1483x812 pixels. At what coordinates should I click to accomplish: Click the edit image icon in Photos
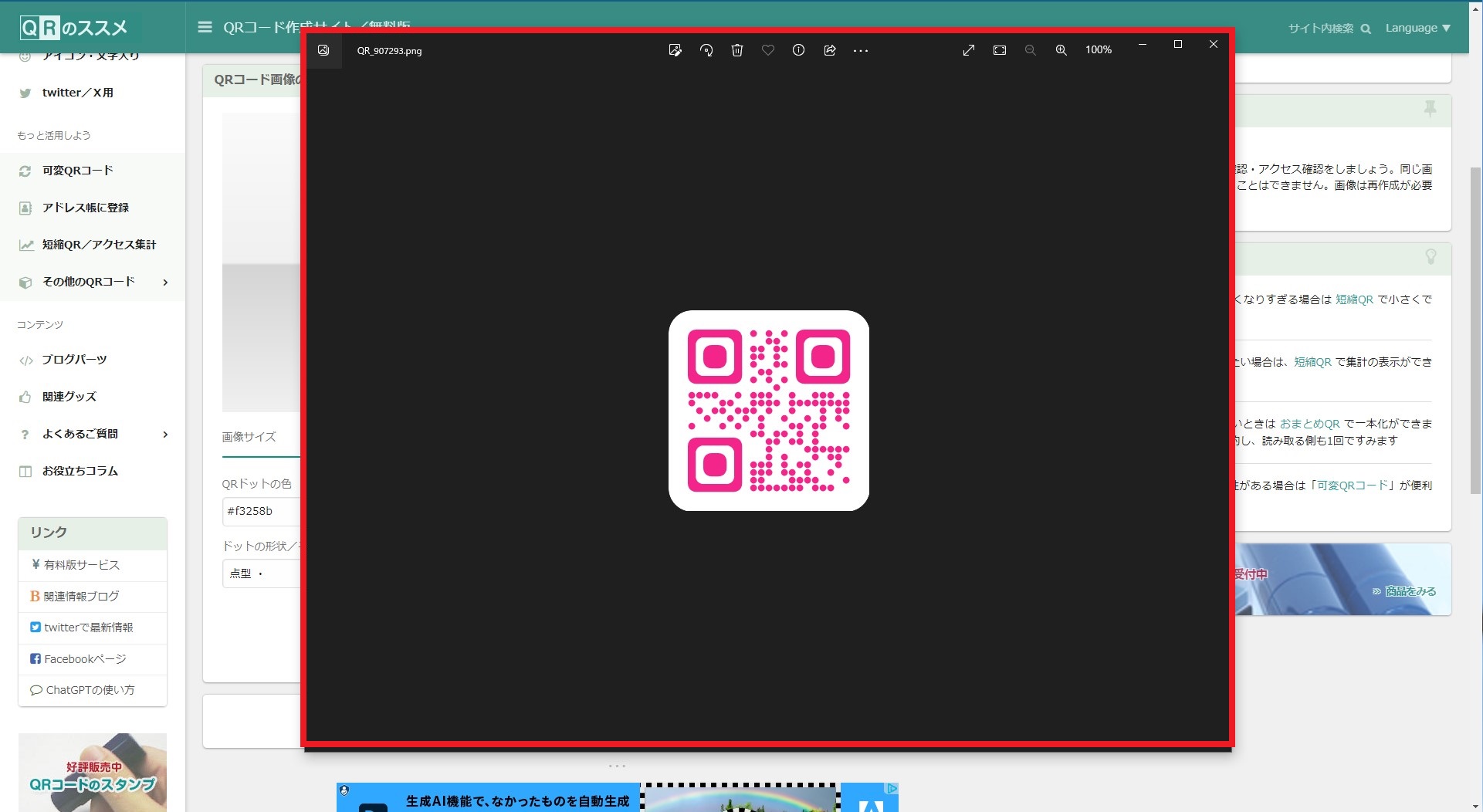click(x=675, y=50)
